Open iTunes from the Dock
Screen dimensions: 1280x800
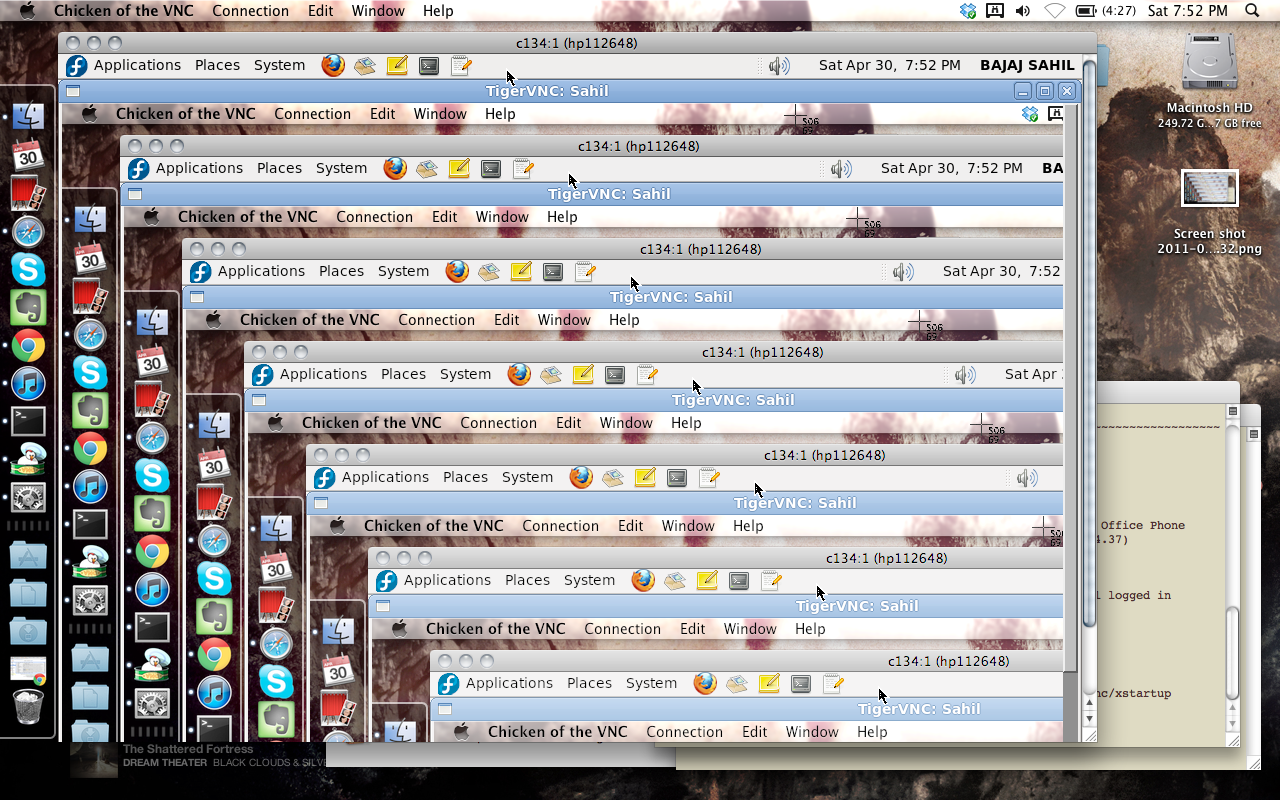click(x=29, y=383)
